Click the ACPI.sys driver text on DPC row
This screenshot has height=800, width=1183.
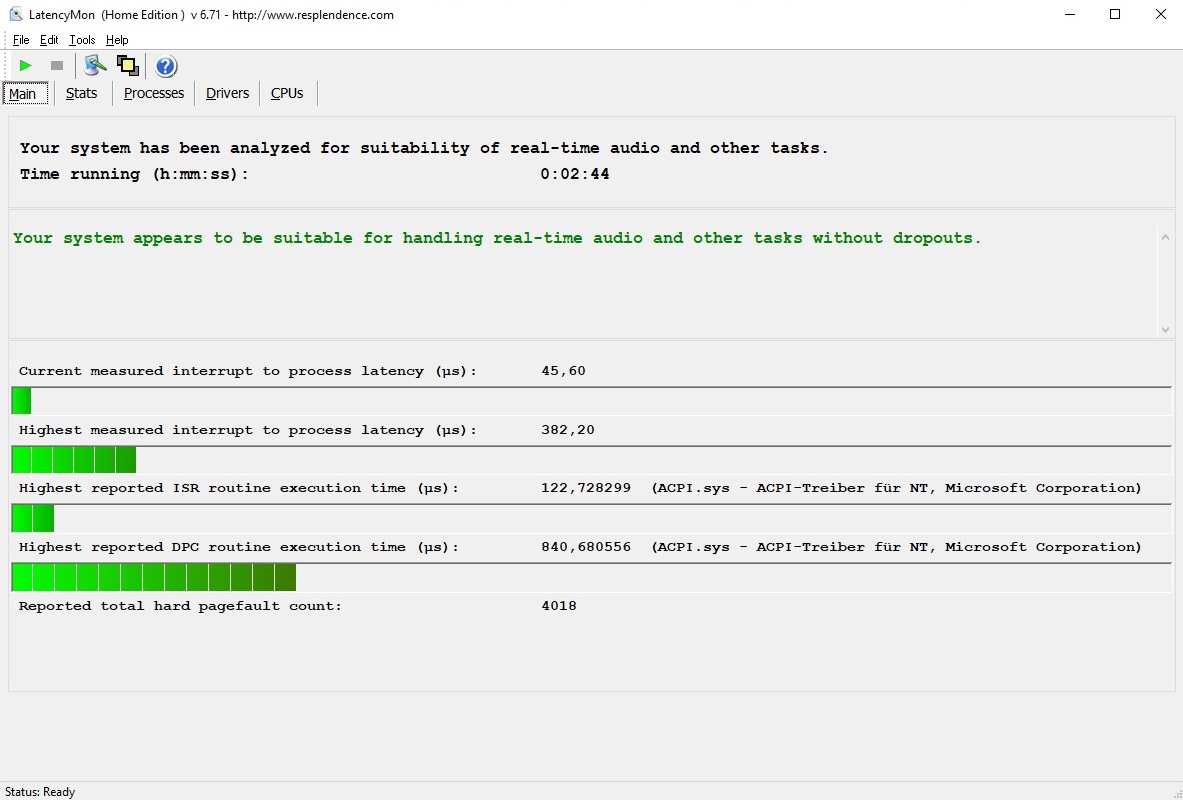896,547
